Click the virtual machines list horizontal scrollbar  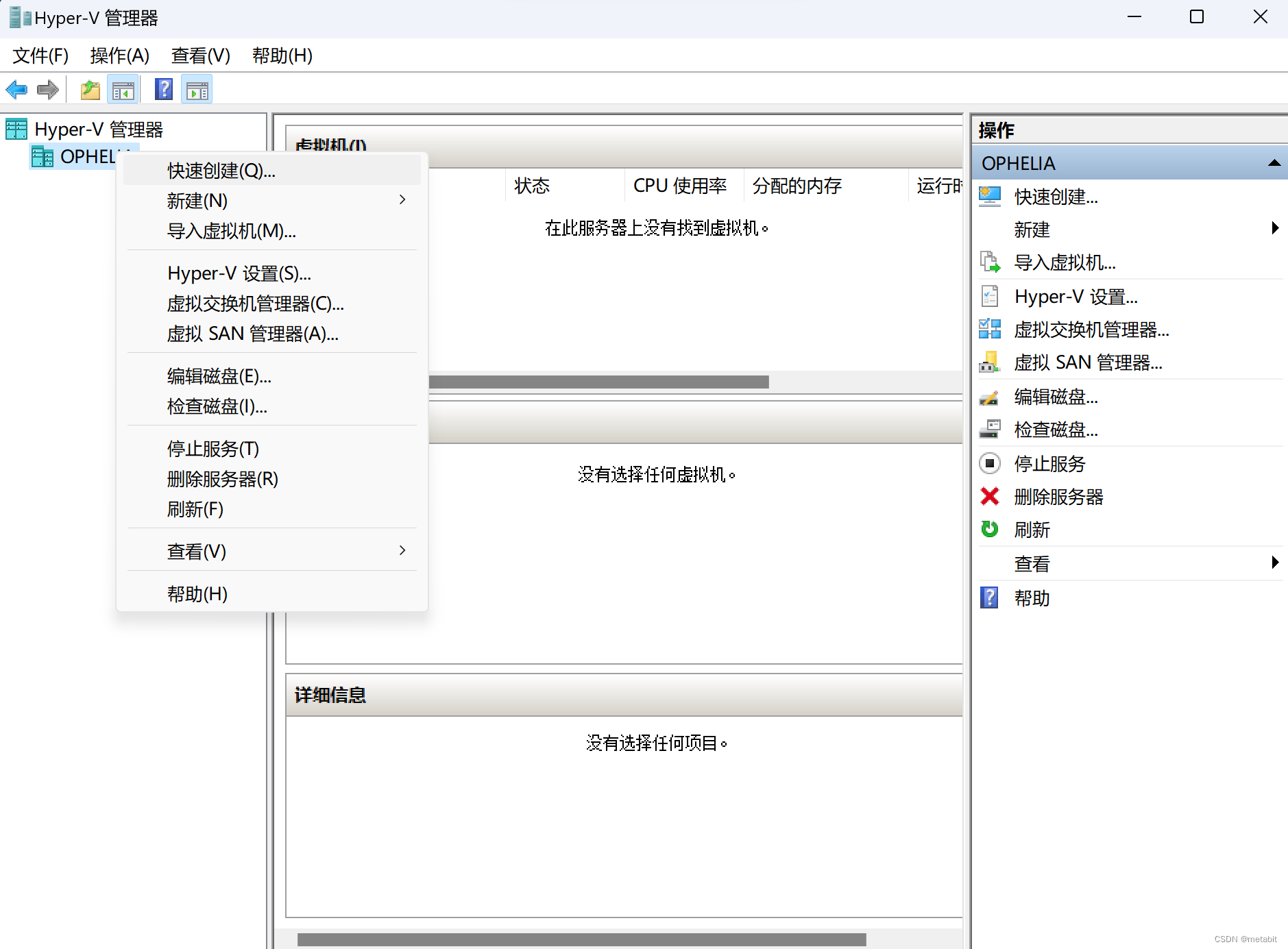tap(598, 382)
